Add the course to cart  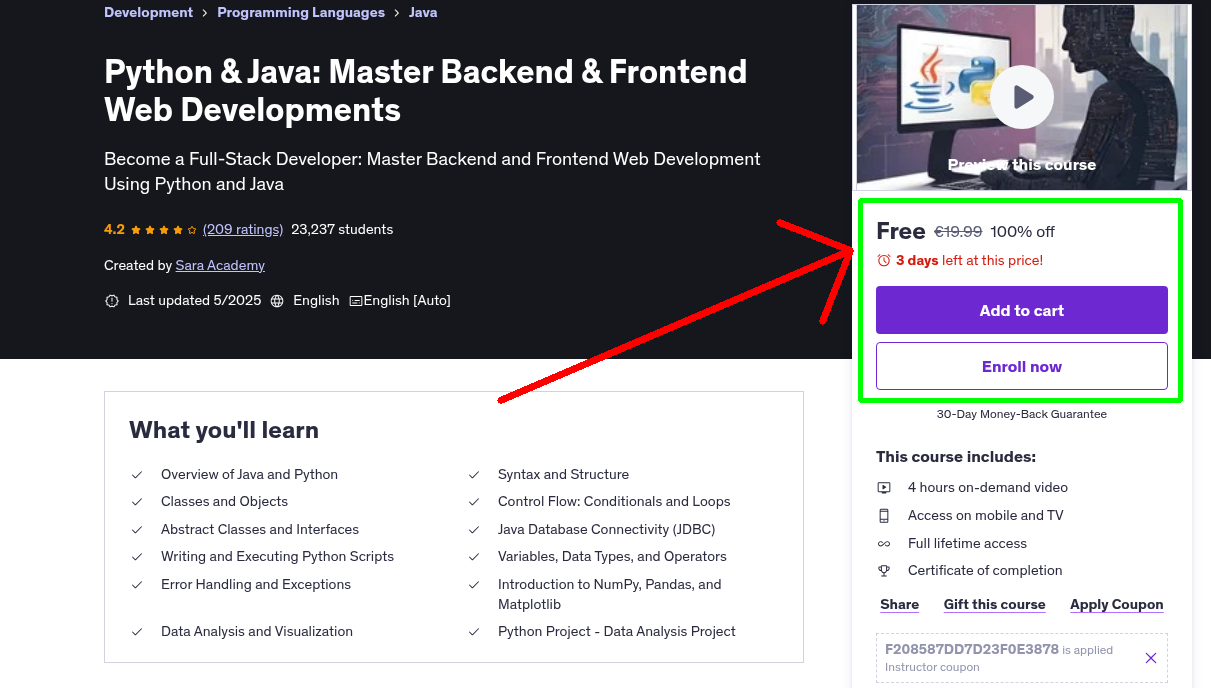[x=1022, y=310]
